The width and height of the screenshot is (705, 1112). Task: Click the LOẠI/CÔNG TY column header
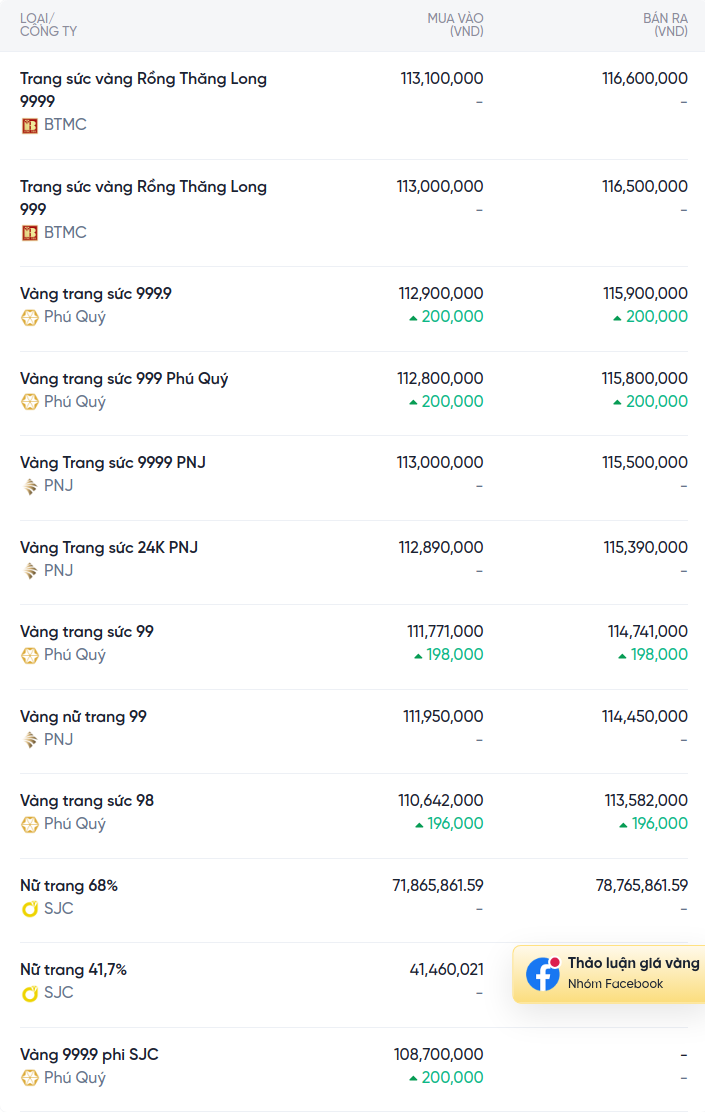coord(48,25)
